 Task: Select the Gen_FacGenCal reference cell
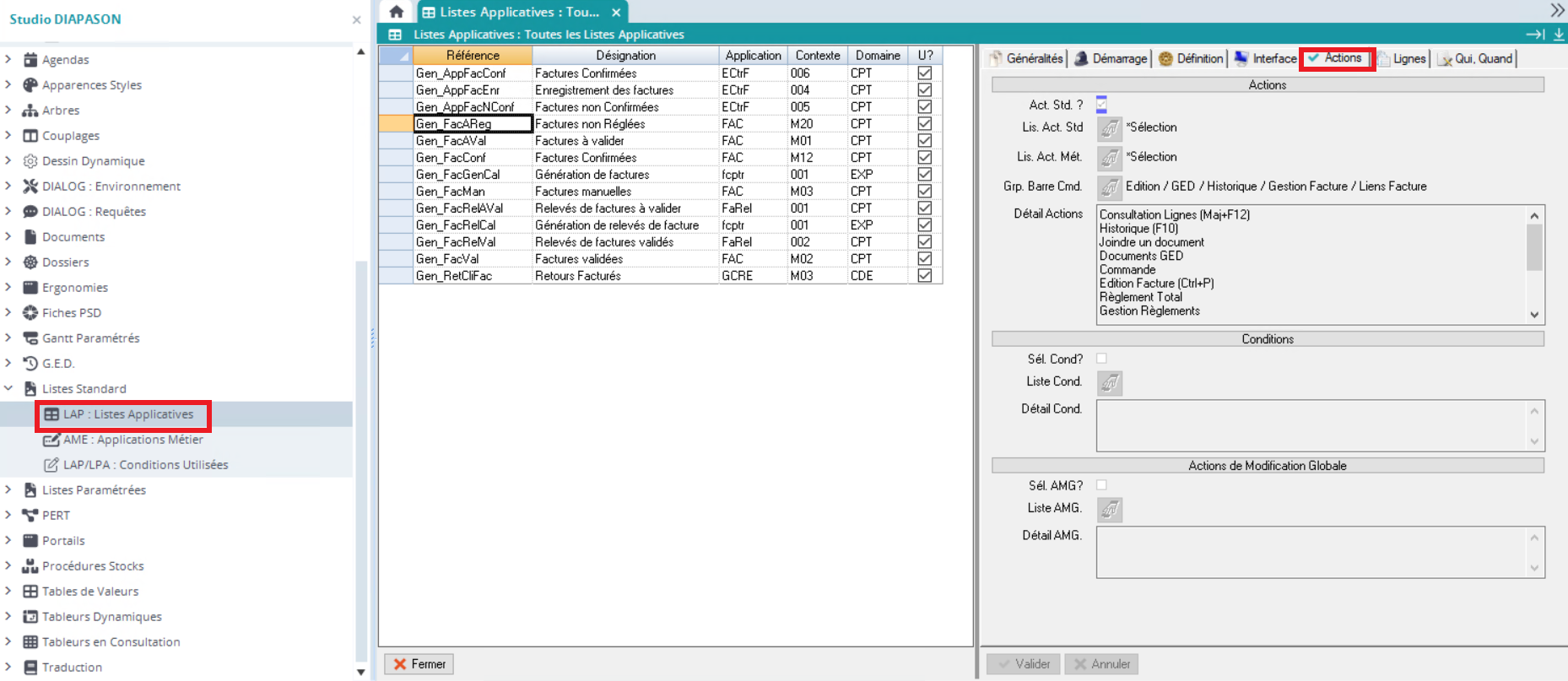(472, 175)
